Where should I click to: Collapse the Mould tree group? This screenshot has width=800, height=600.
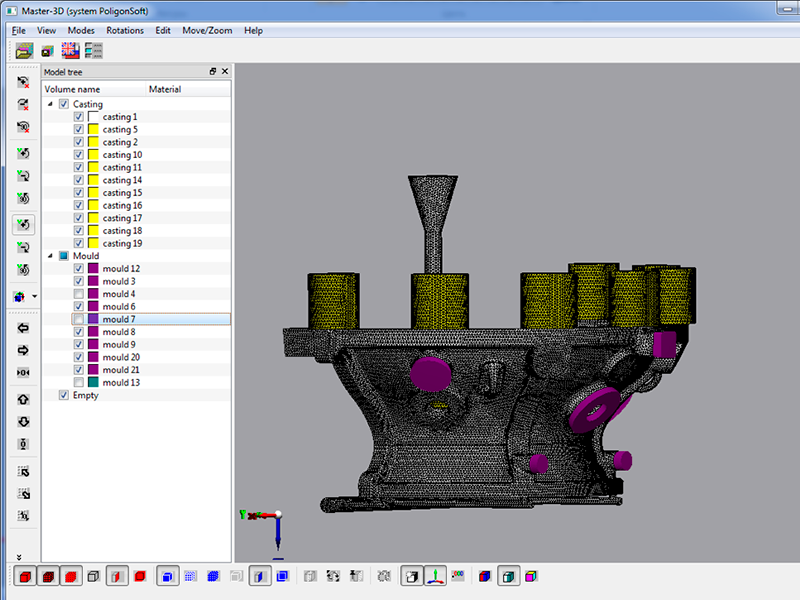[51, 256]
